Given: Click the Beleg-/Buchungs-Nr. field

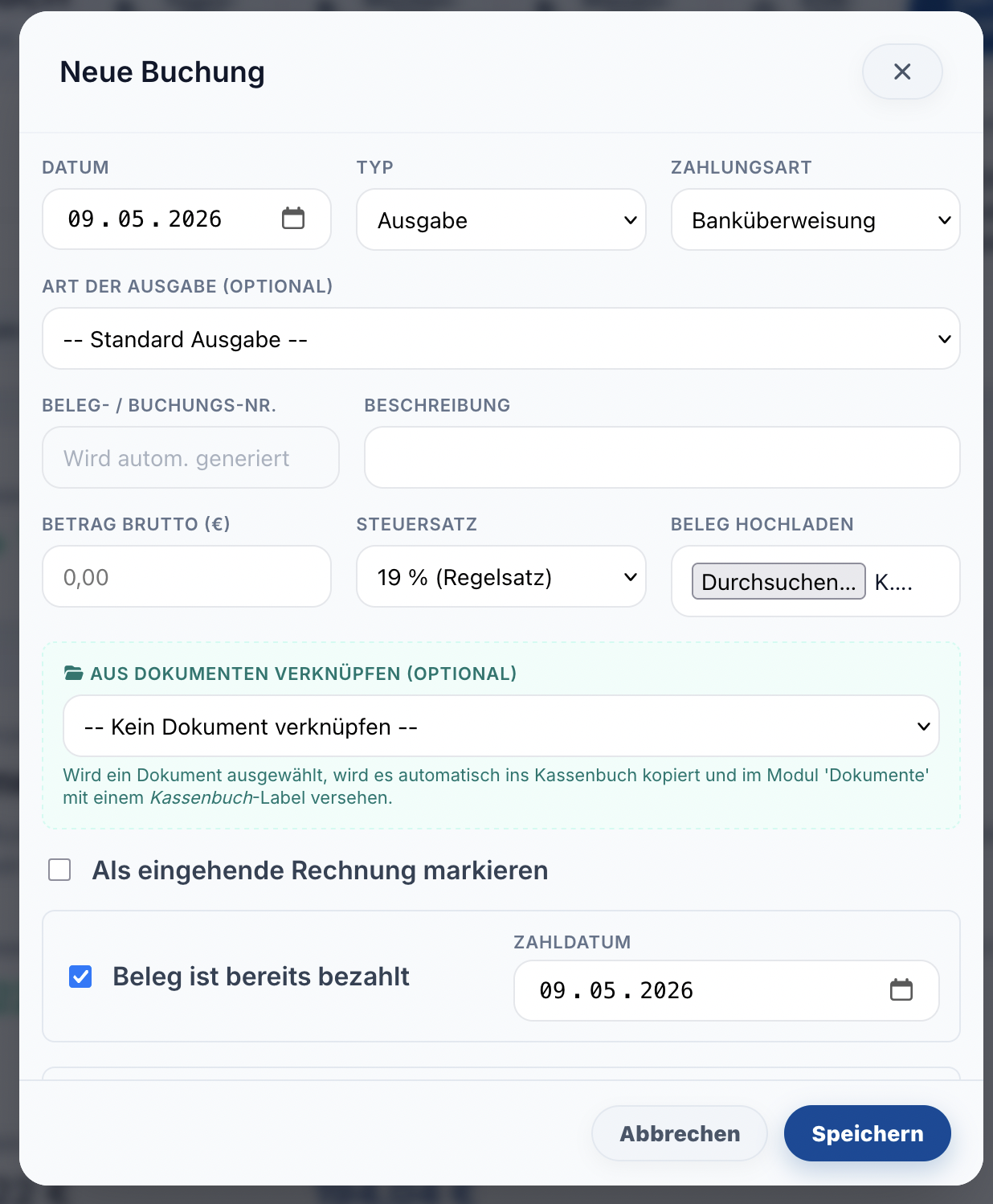Looking at the screenshot, I should [190, 457].
